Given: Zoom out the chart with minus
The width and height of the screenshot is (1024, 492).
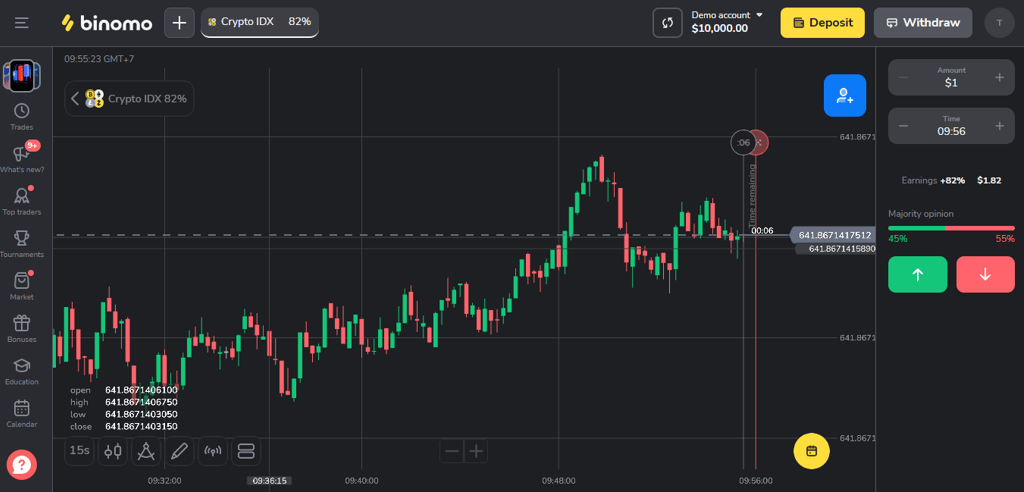Looking at the screenshot, I should pyautogui.click(x=451, y=451).
